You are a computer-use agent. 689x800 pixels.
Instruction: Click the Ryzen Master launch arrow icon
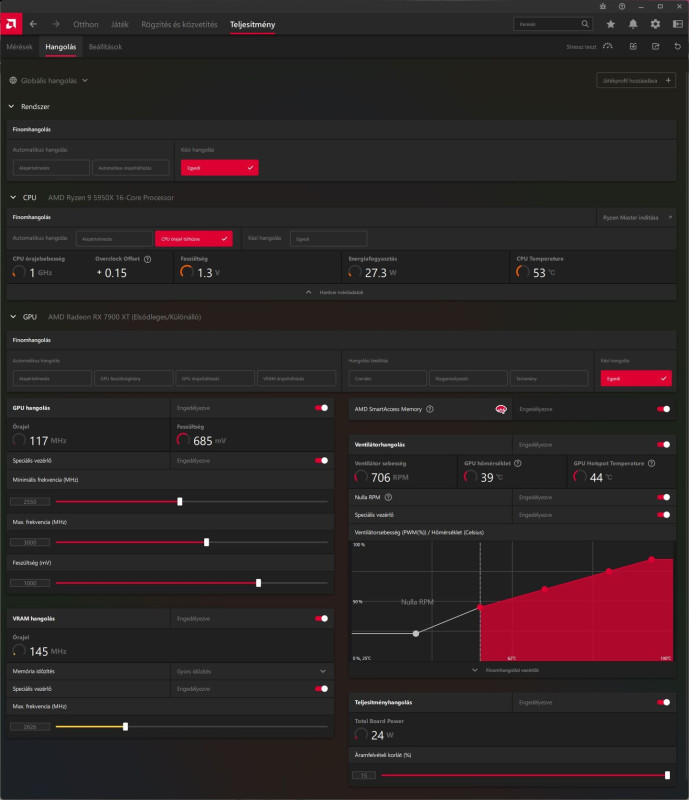[670, 217]
